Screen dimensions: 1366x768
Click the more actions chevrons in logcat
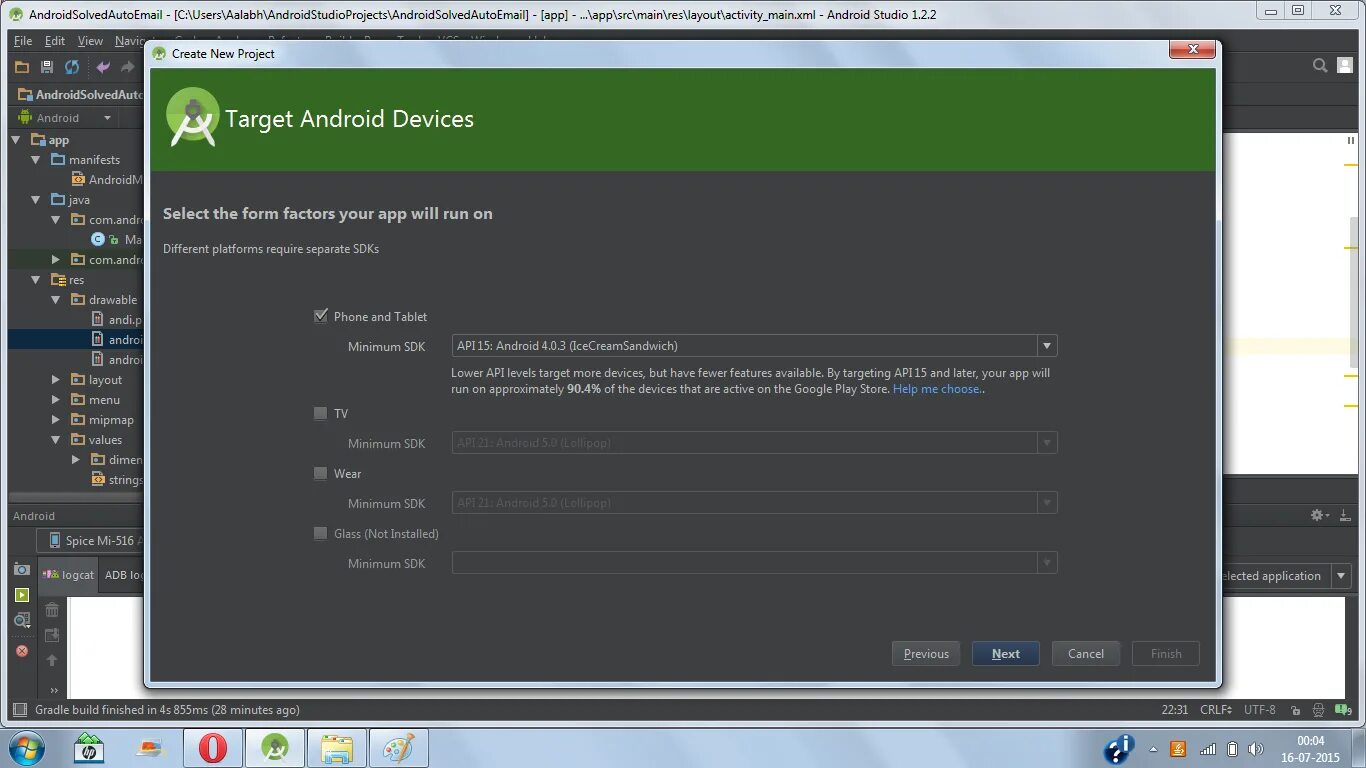53,689
